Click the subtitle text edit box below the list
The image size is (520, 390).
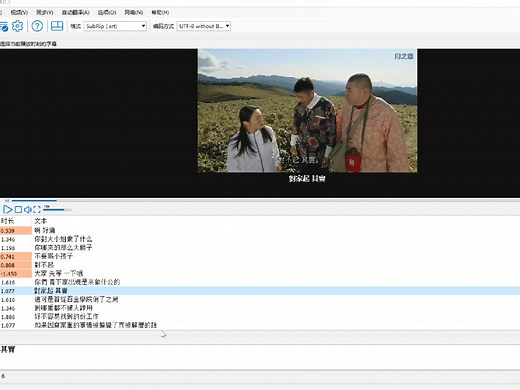tap(260, 357)
